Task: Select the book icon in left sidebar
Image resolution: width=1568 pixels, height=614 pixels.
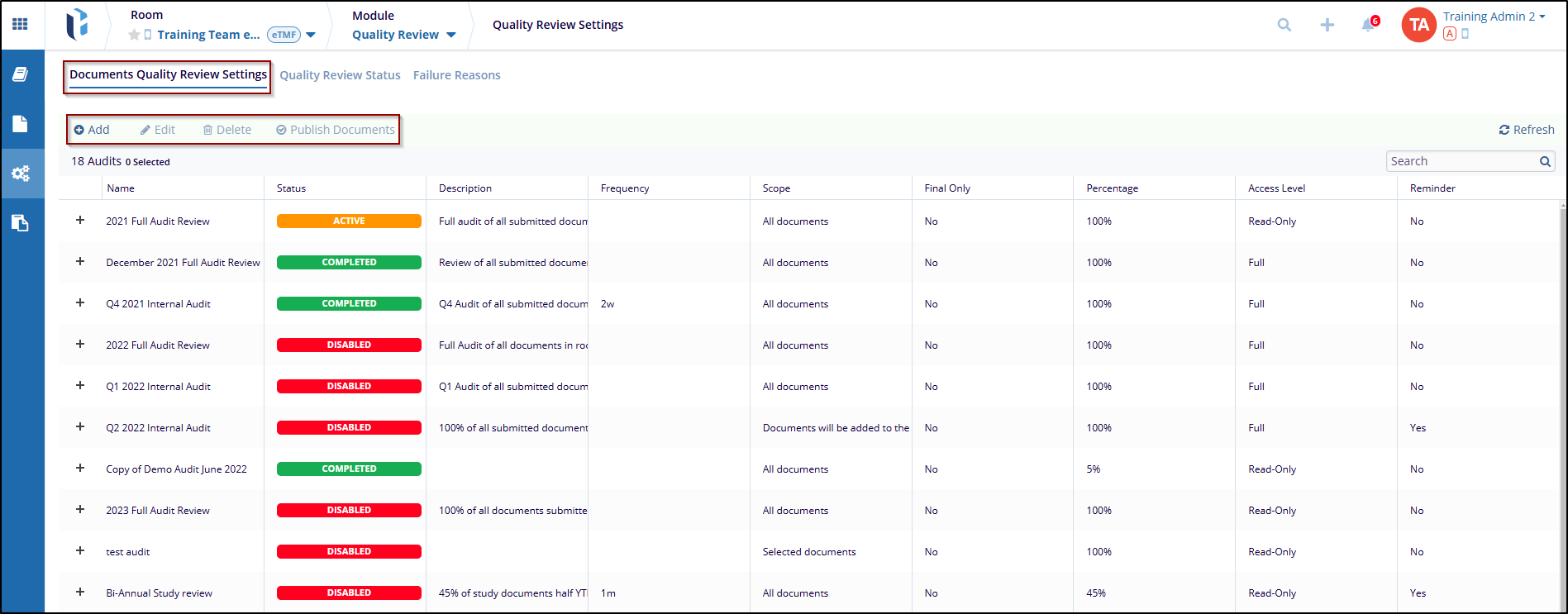Action: pos(21,74)
